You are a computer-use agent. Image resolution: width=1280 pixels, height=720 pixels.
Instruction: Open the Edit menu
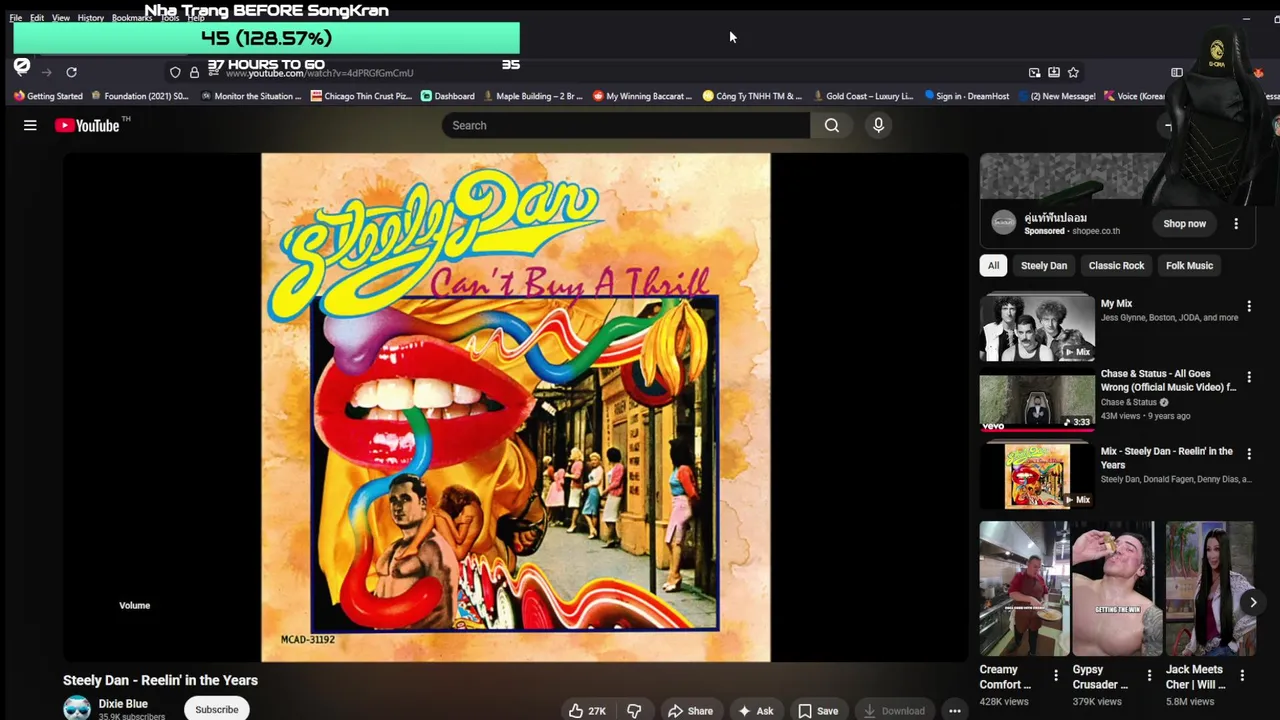coord(37,18)
